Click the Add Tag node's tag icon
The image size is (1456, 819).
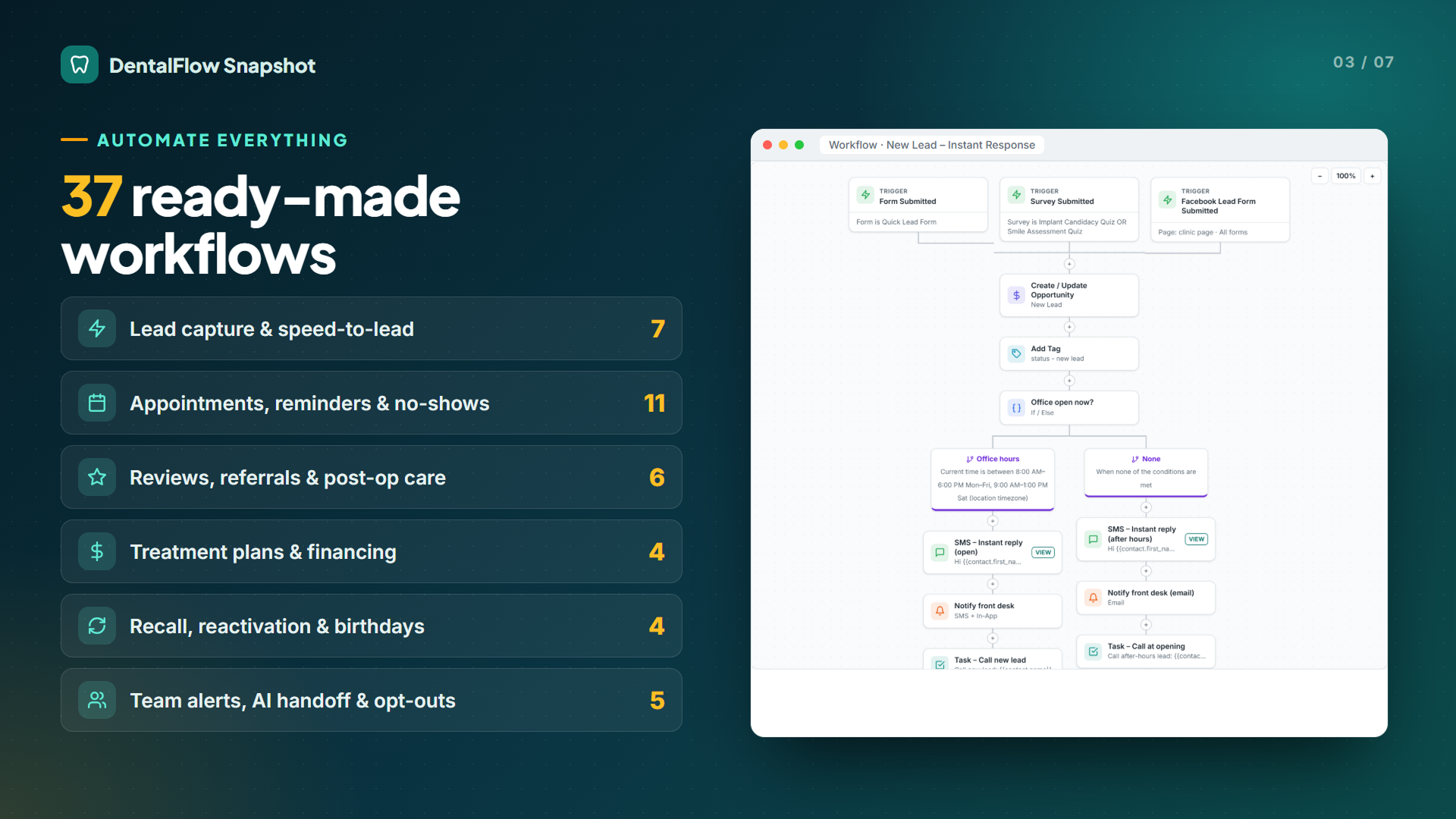(x=1016, y=353)
